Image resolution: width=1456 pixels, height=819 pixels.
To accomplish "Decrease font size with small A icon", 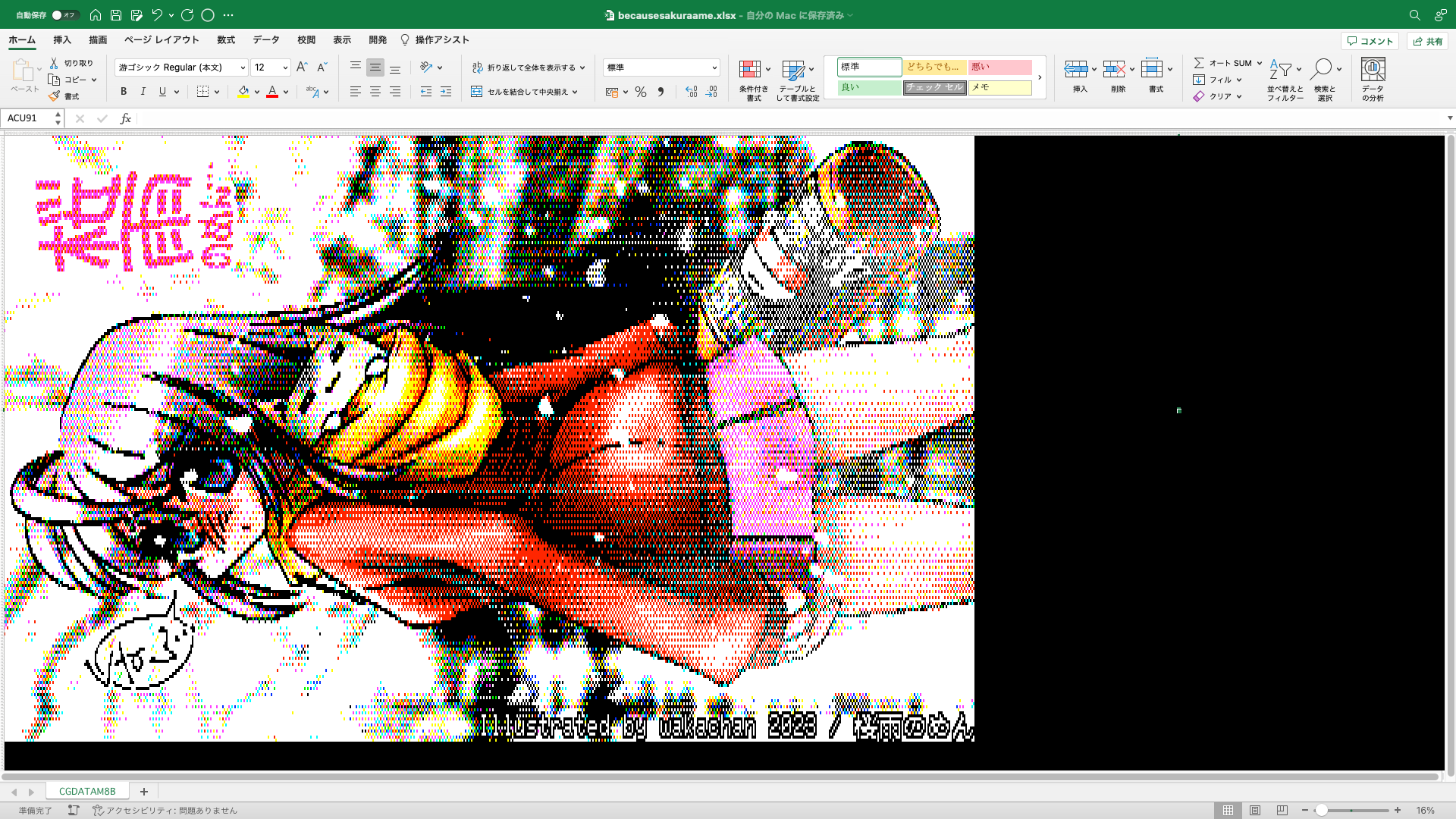I will click(322, 67).
